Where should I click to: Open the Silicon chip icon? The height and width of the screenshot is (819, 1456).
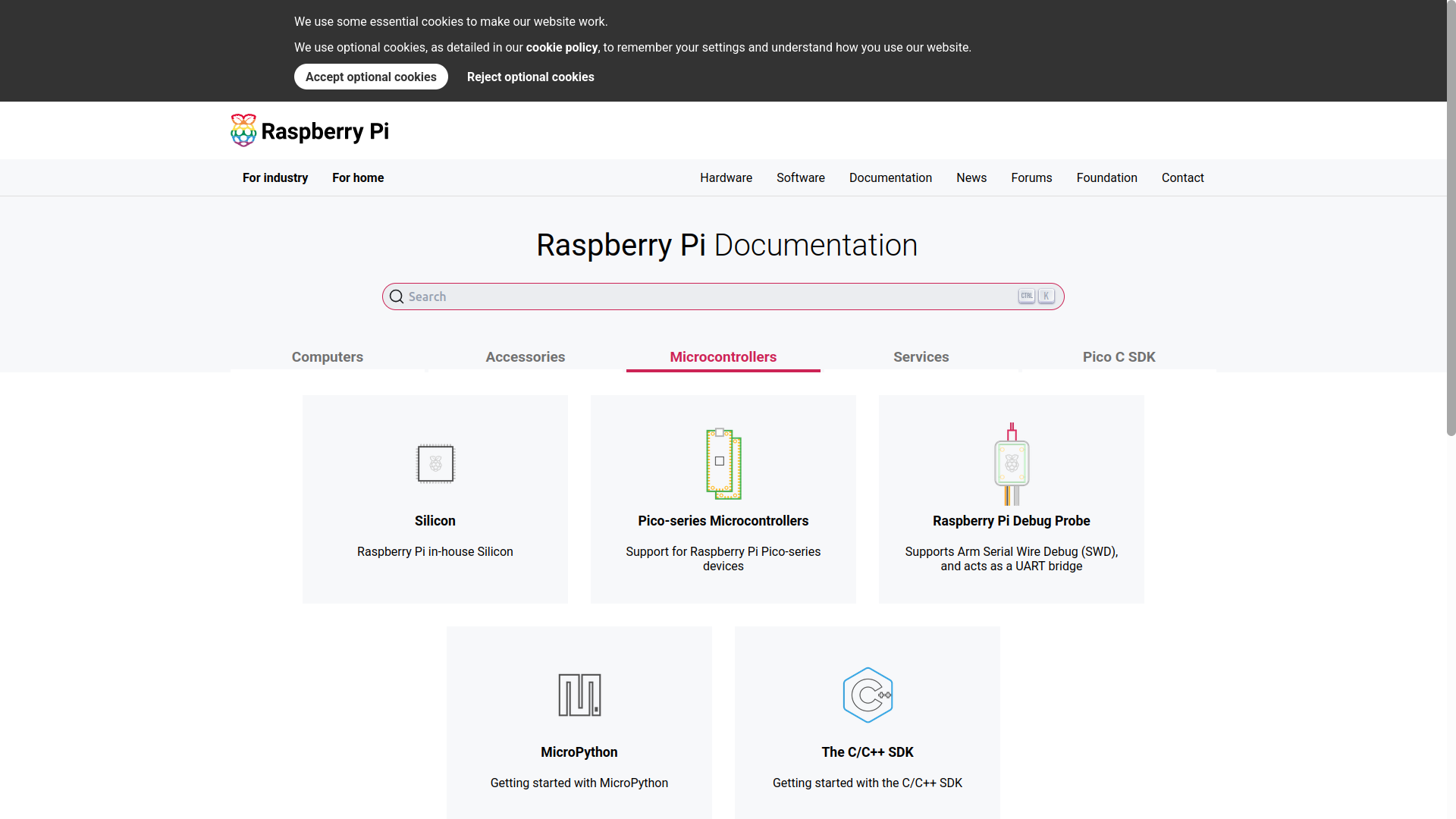[x=435, y=463]
